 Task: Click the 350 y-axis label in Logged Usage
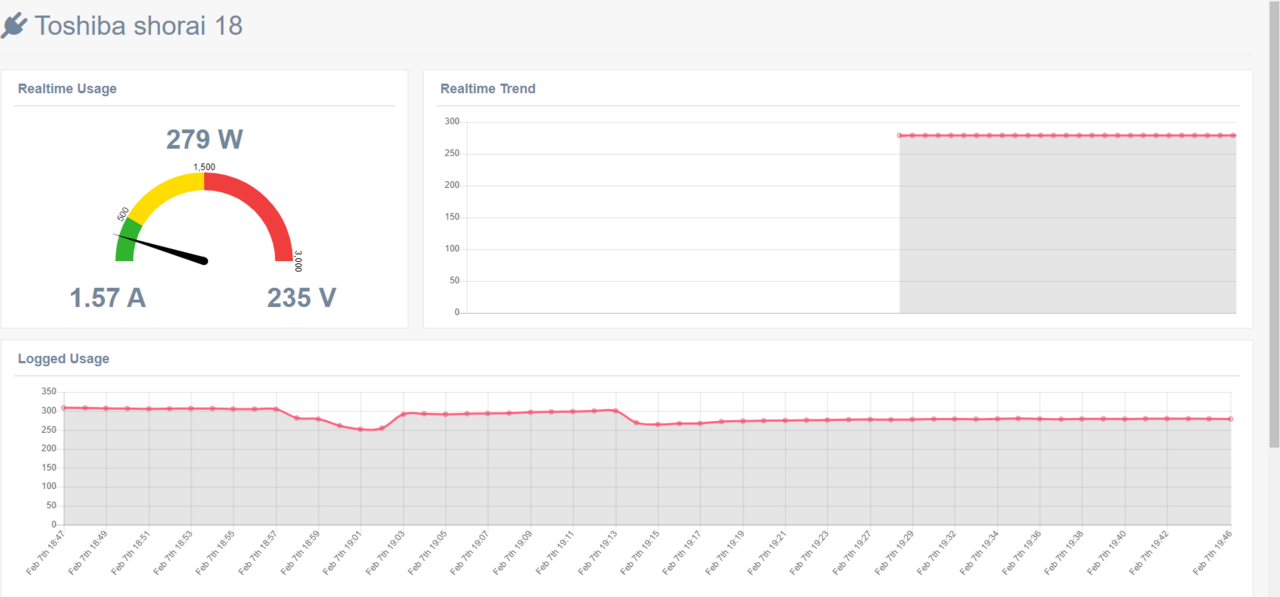51,392
